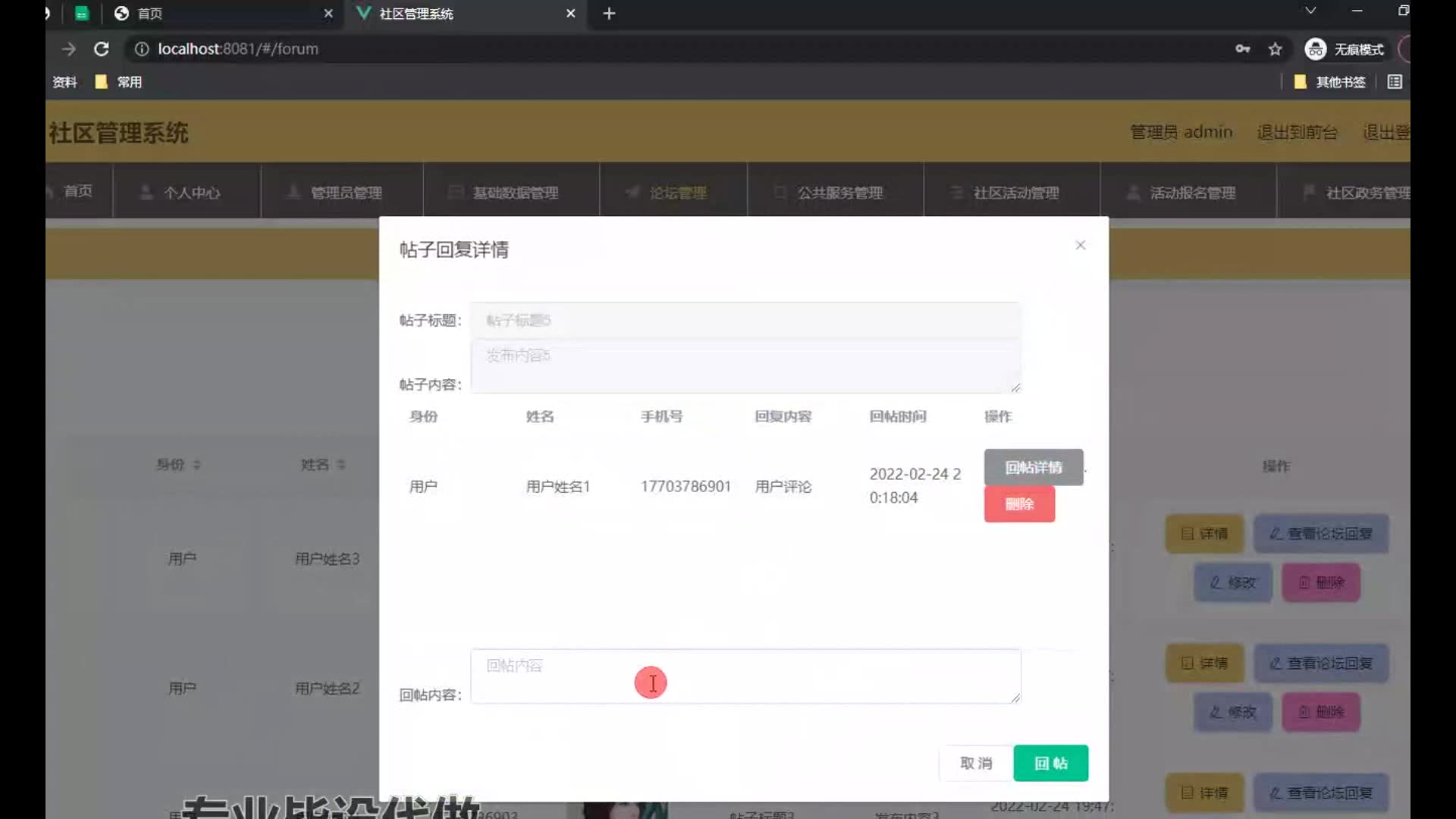View site information icon in address bar
This screenshot has height=819, width=1456.
pyautogui.click(x=142, y=49)
